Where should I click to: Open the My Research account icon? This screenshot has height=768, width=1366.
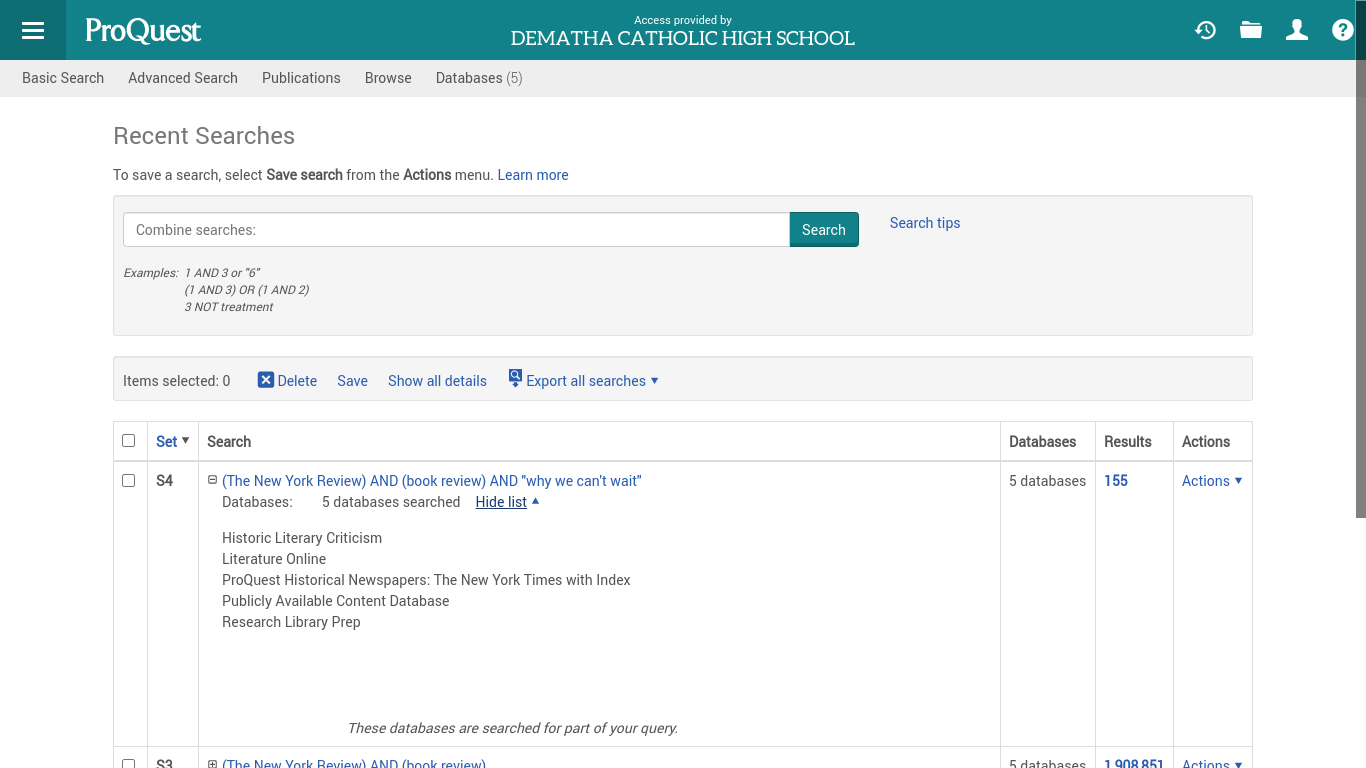(x=1297, y=30)
